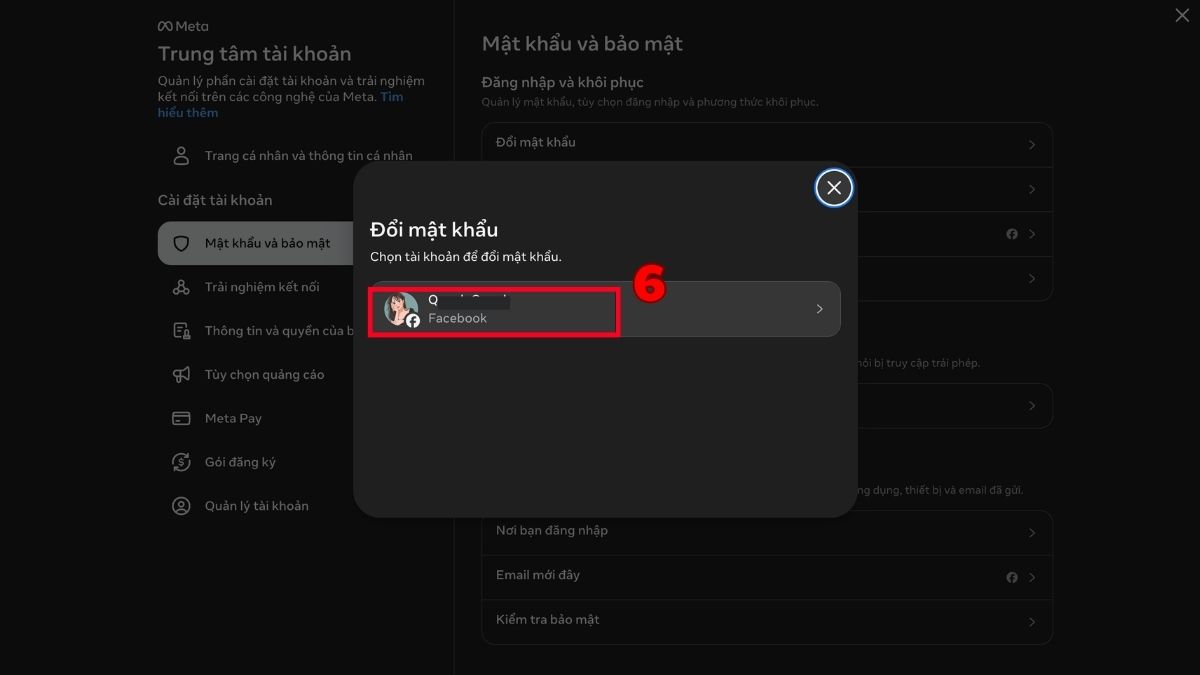This screenshot has width=1200, height=675.
Task: Open Trải nghiệm kết nối
Action: click(262, 287)
